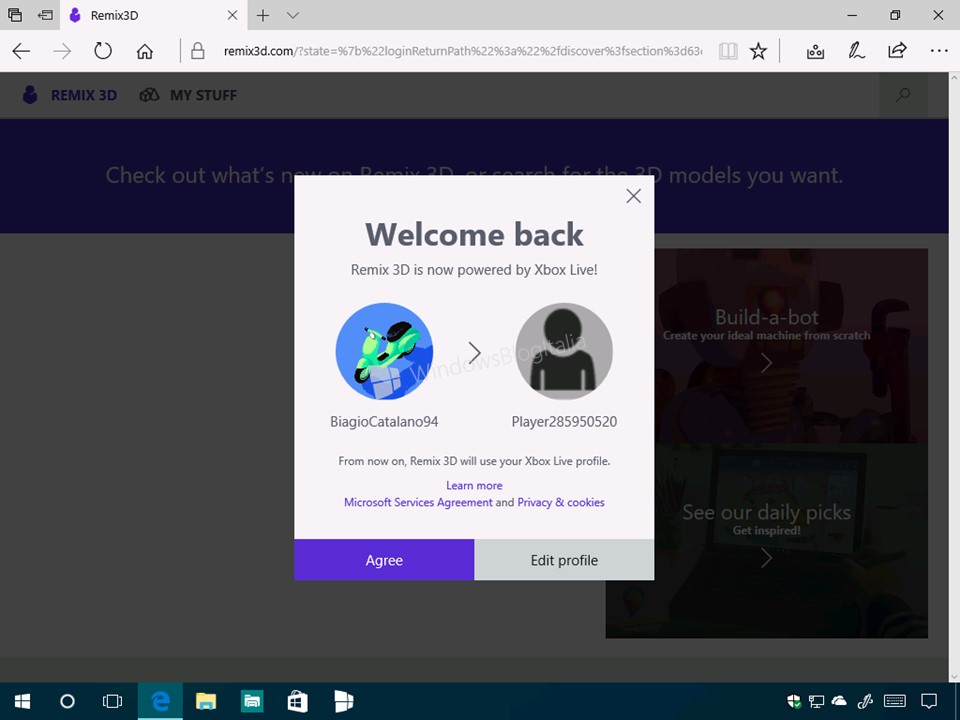The height and width of the screenshot is (720, 960).
Task: Open the See our daily picks heading
Action: [767, 512]
